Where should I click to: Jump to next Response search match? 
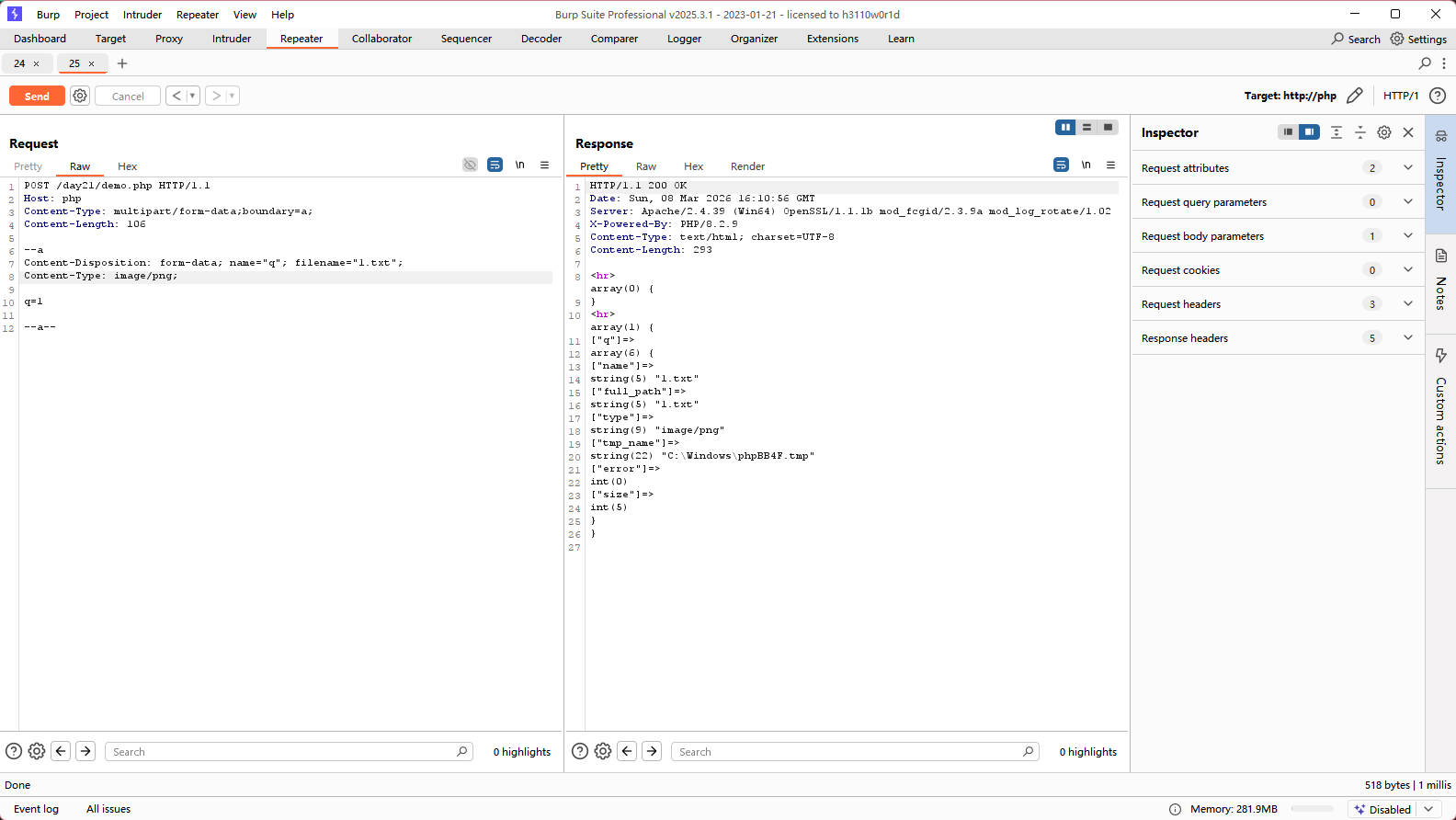tap(652, 751)
